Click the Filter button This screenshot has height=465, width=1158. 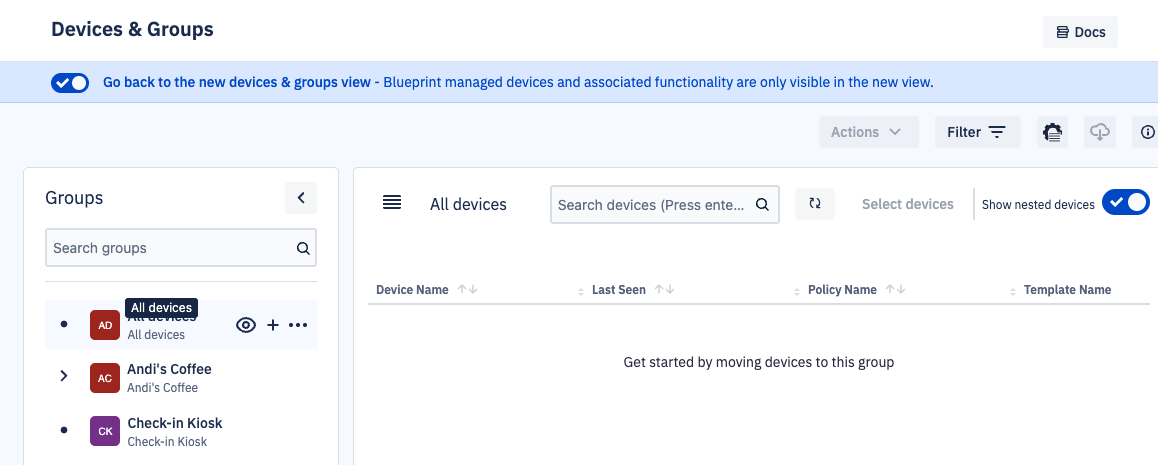pyautogui.click(x=976, y=132)
